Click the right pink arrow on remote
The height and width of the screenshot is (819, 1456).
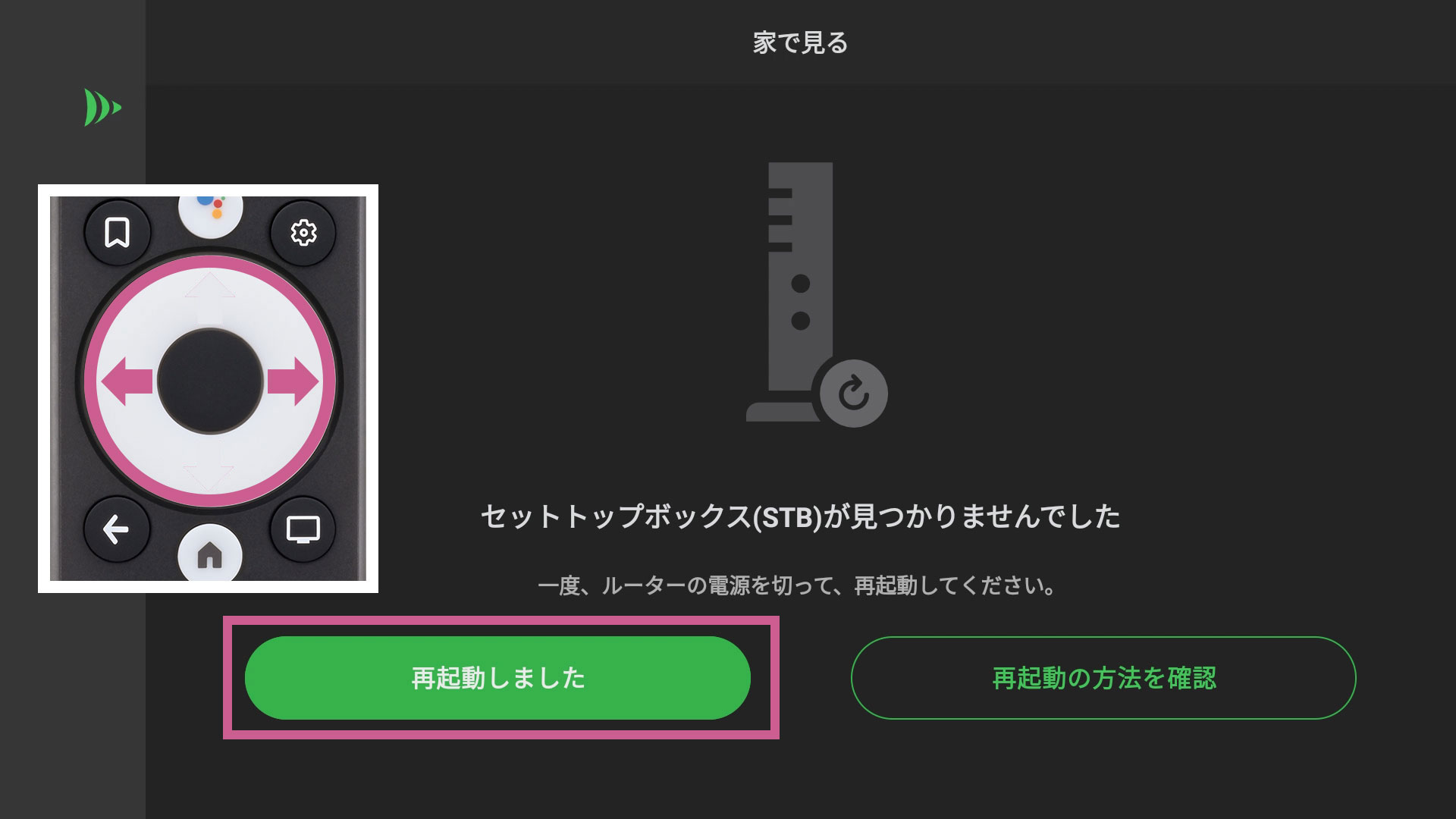tap(293, 381)
